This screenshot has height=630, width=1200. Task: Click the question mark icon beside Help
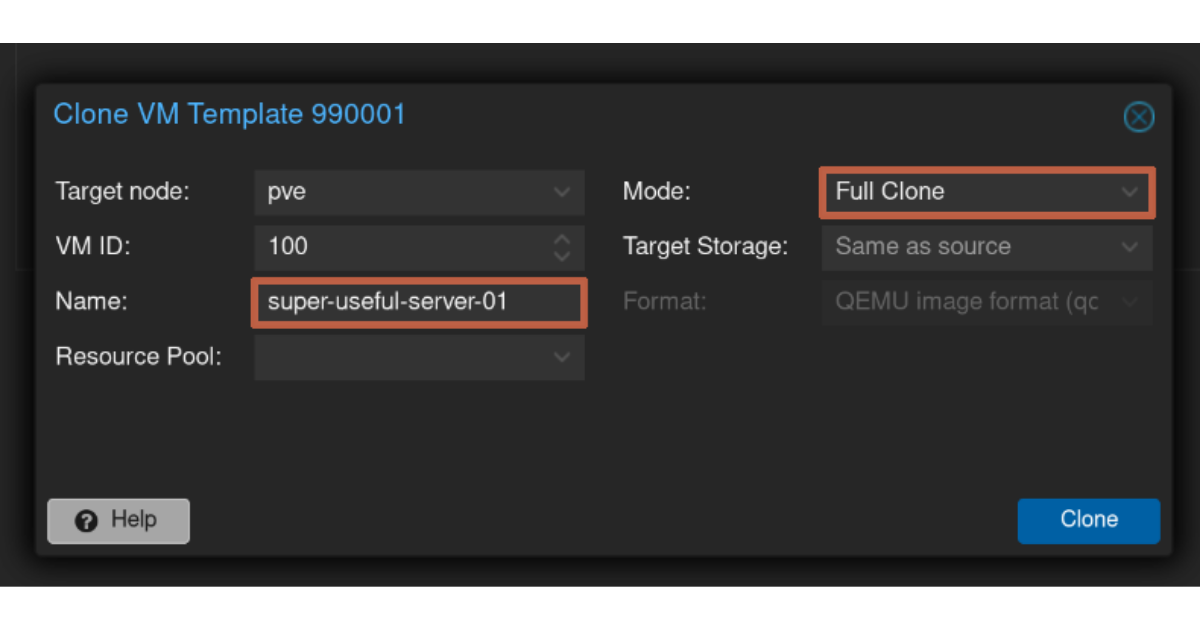pyautogui.click(x=87, y=521)
